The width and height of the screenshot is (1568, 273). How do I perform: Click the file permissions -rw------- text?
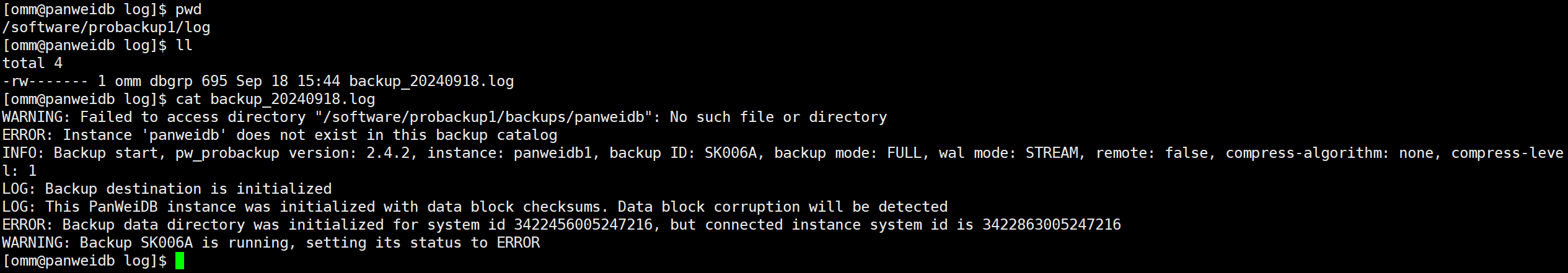[x=45, y=82]
